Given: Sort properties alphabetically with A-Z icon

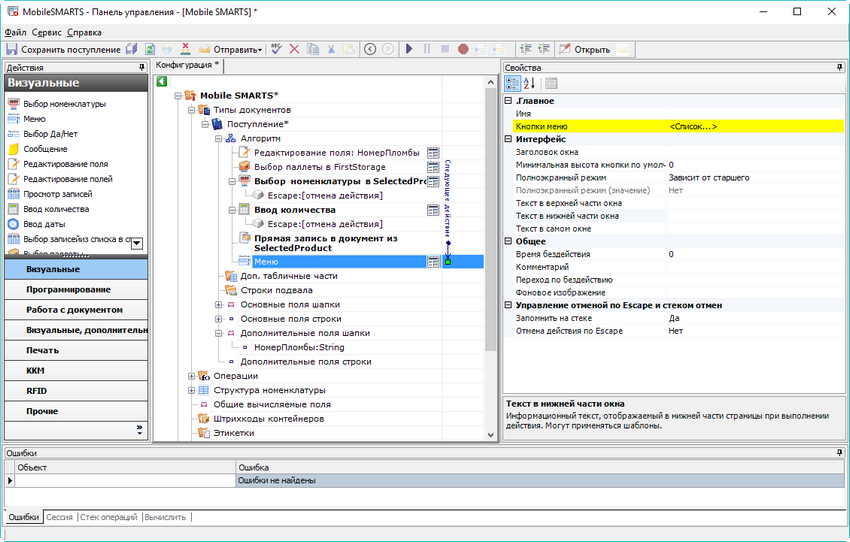Looking at the screenshot, I should coord(530,83).
